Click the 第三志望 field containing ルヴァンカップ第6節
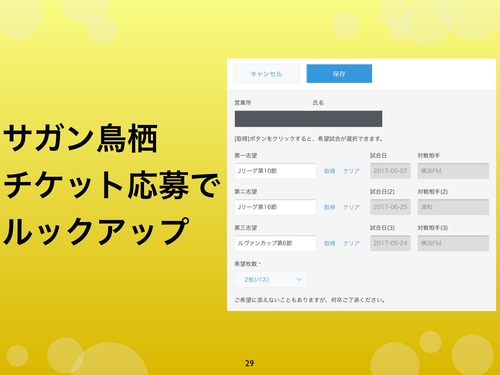The image size is (500, 375). (x=275, y=243)
